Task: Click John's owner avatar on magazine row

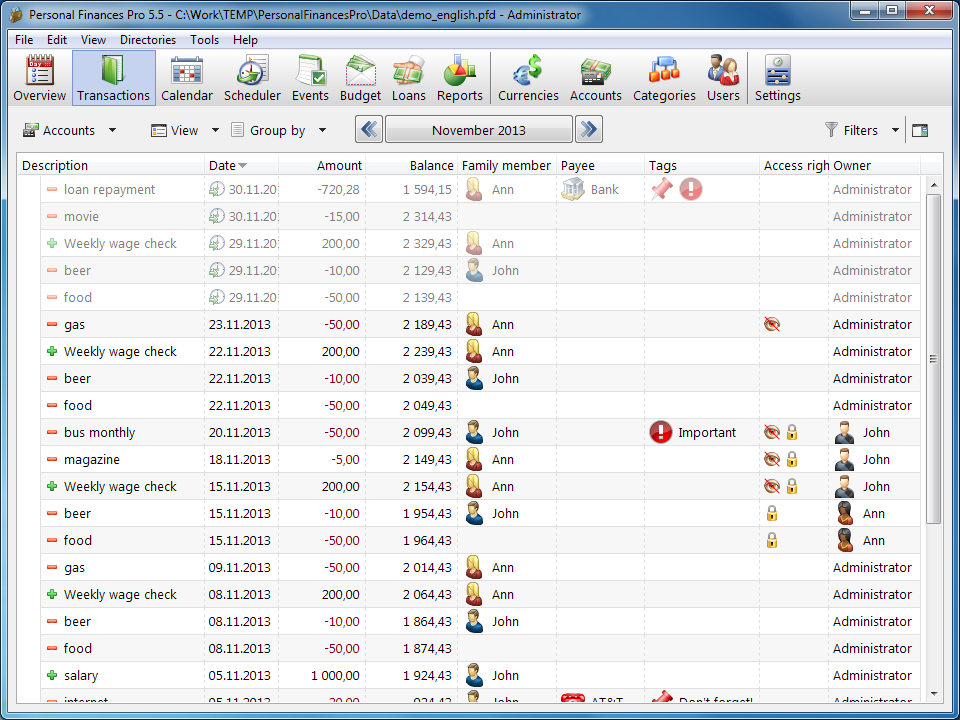Action: [x=844, y=459]
